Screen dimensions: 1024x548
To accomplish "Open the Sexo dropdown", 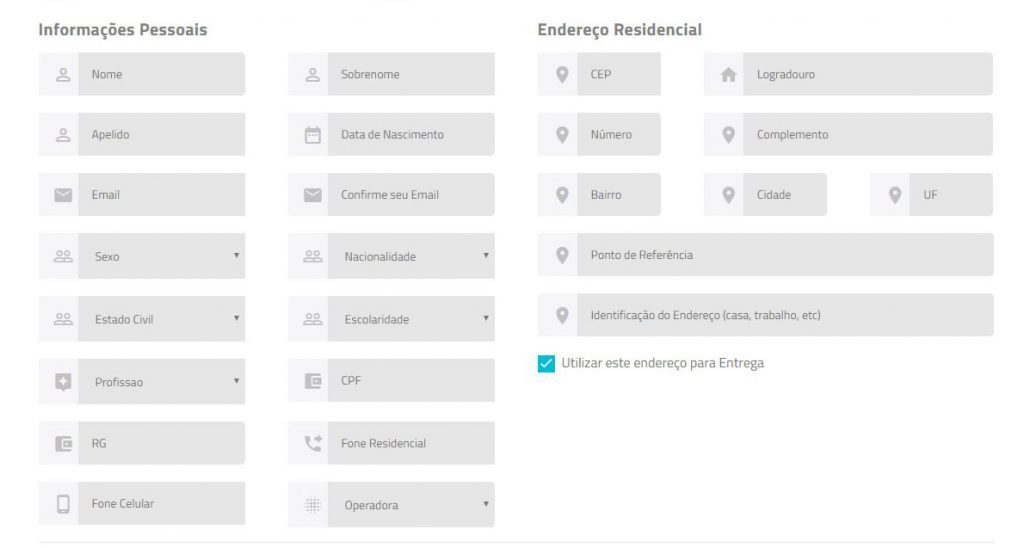I will point(161,257).
